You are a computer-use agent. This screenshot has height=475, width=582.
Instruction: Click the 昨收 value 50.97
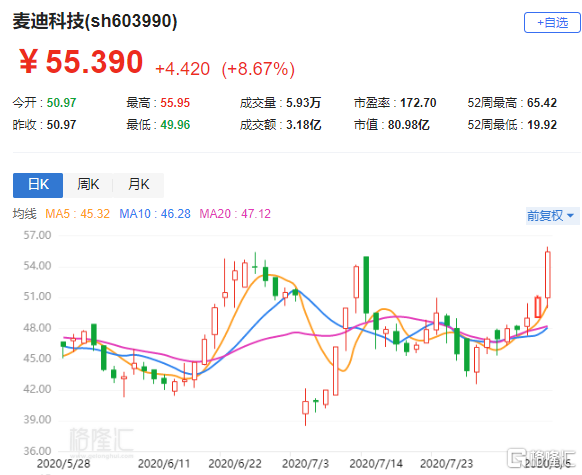61,125
